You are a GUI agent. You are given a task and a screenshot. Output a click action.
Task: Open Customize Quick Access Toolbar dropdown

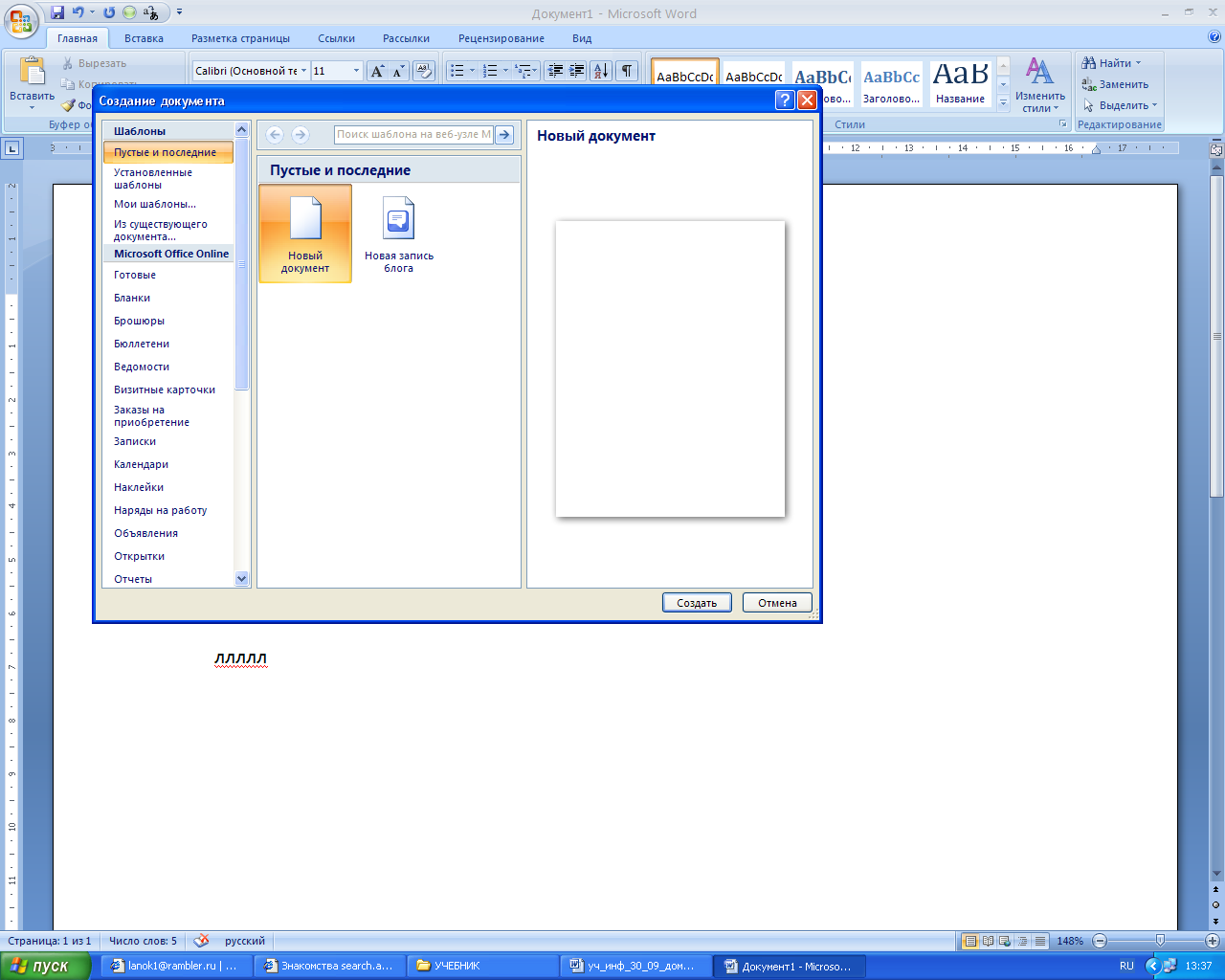[179, 12]
